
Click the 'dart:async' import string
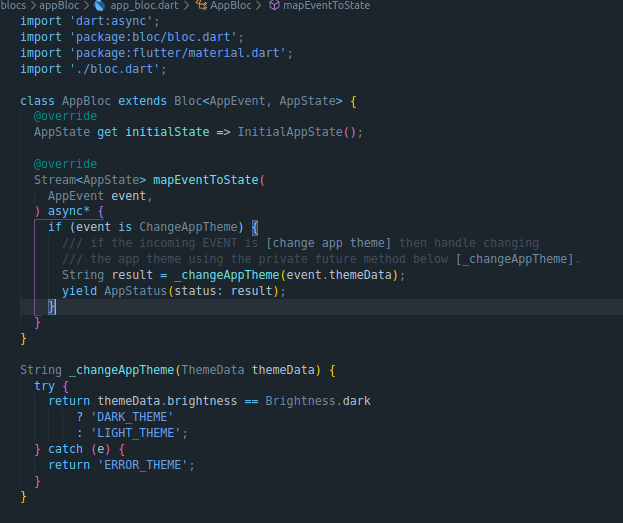(111, 21)
